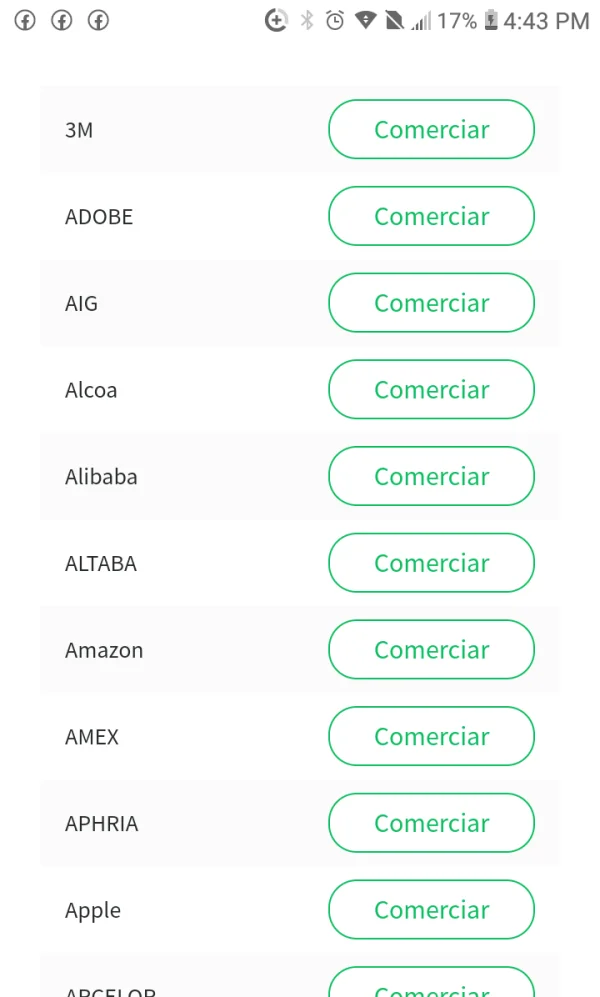
Task: Tap the 4:43 PM clock
Action: (546, 20)
